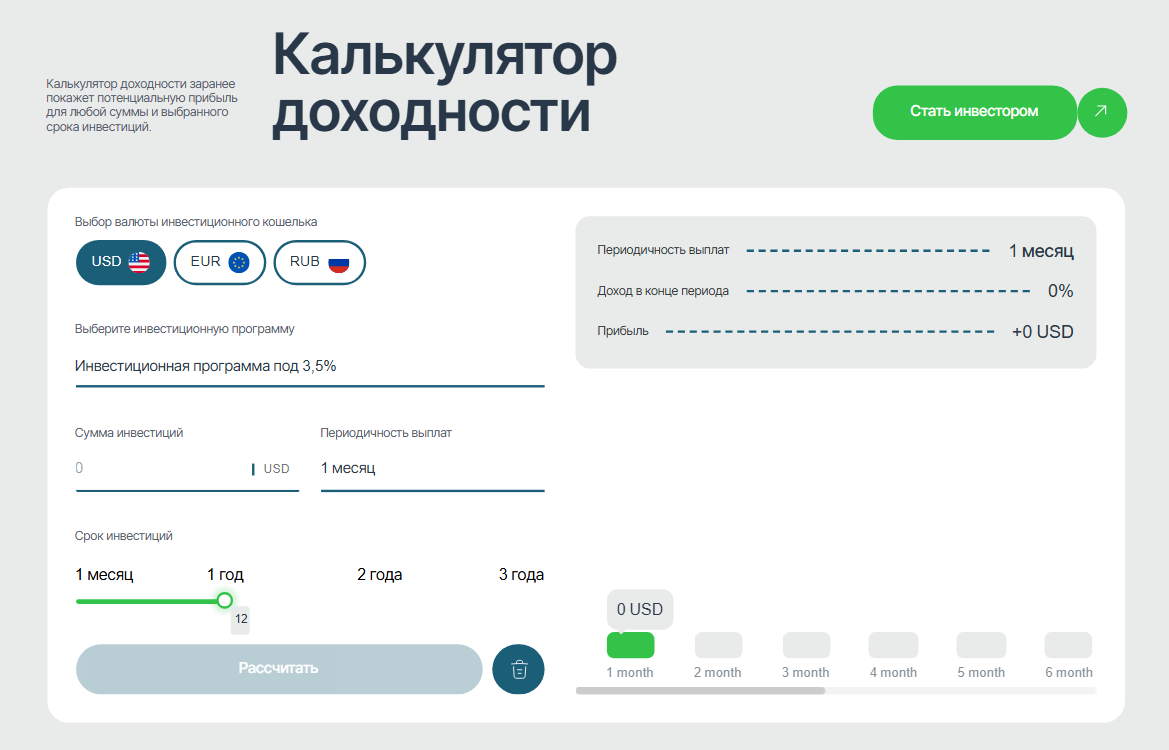Select the 2 month chart bar
Screen dimensions: 1169x750
click(x=718, y=645)
